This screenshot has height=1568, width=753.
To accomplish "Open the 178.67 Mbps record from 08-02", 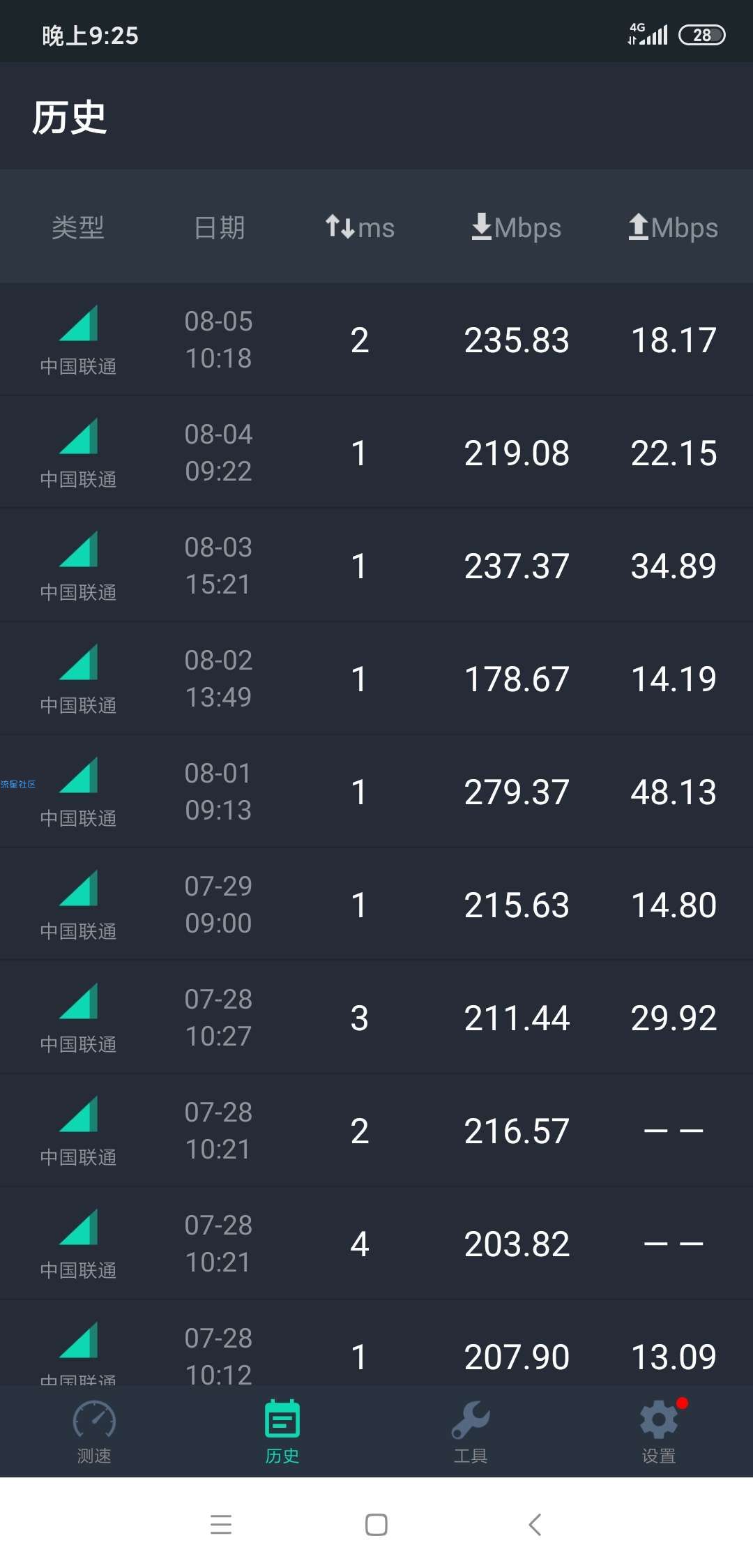I will [x=376, y=679].
